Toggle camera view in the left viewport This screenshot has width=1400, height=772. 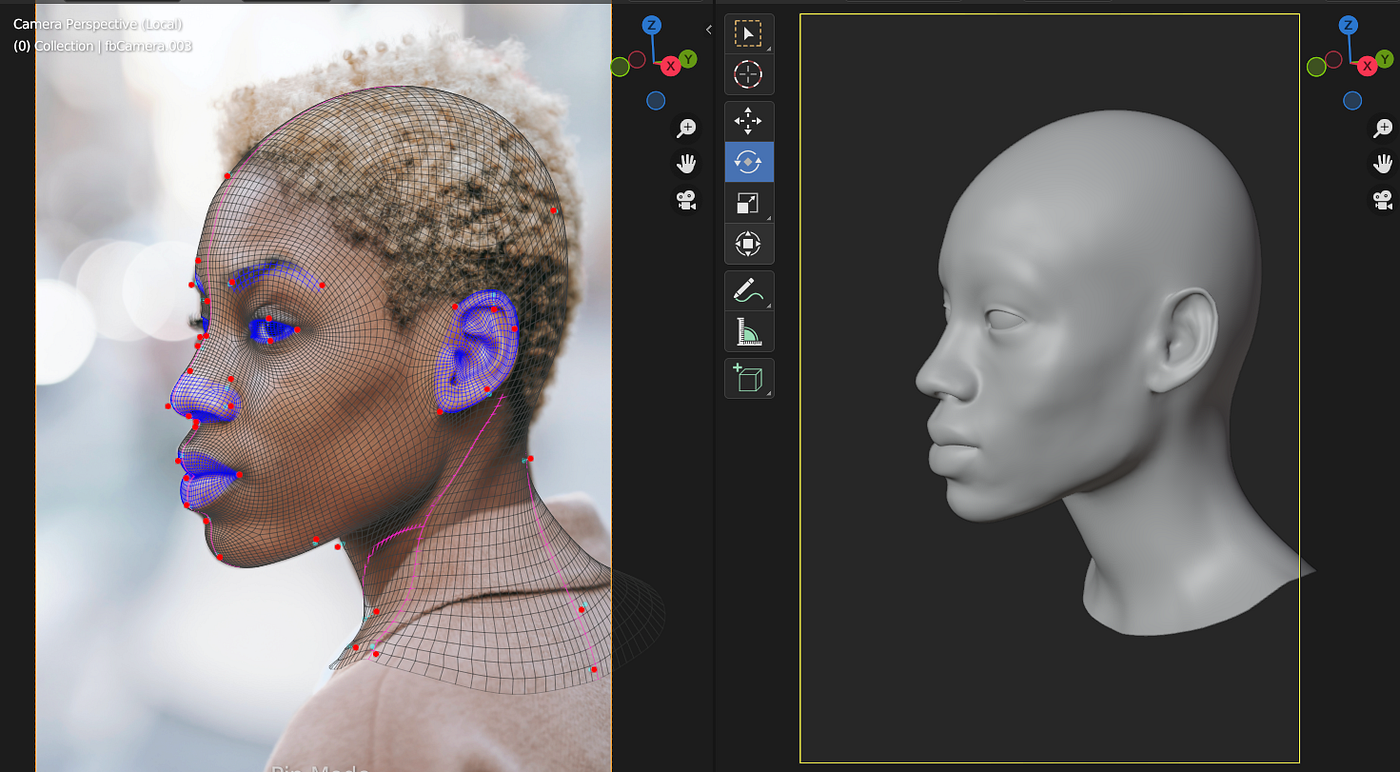[686, 200]
